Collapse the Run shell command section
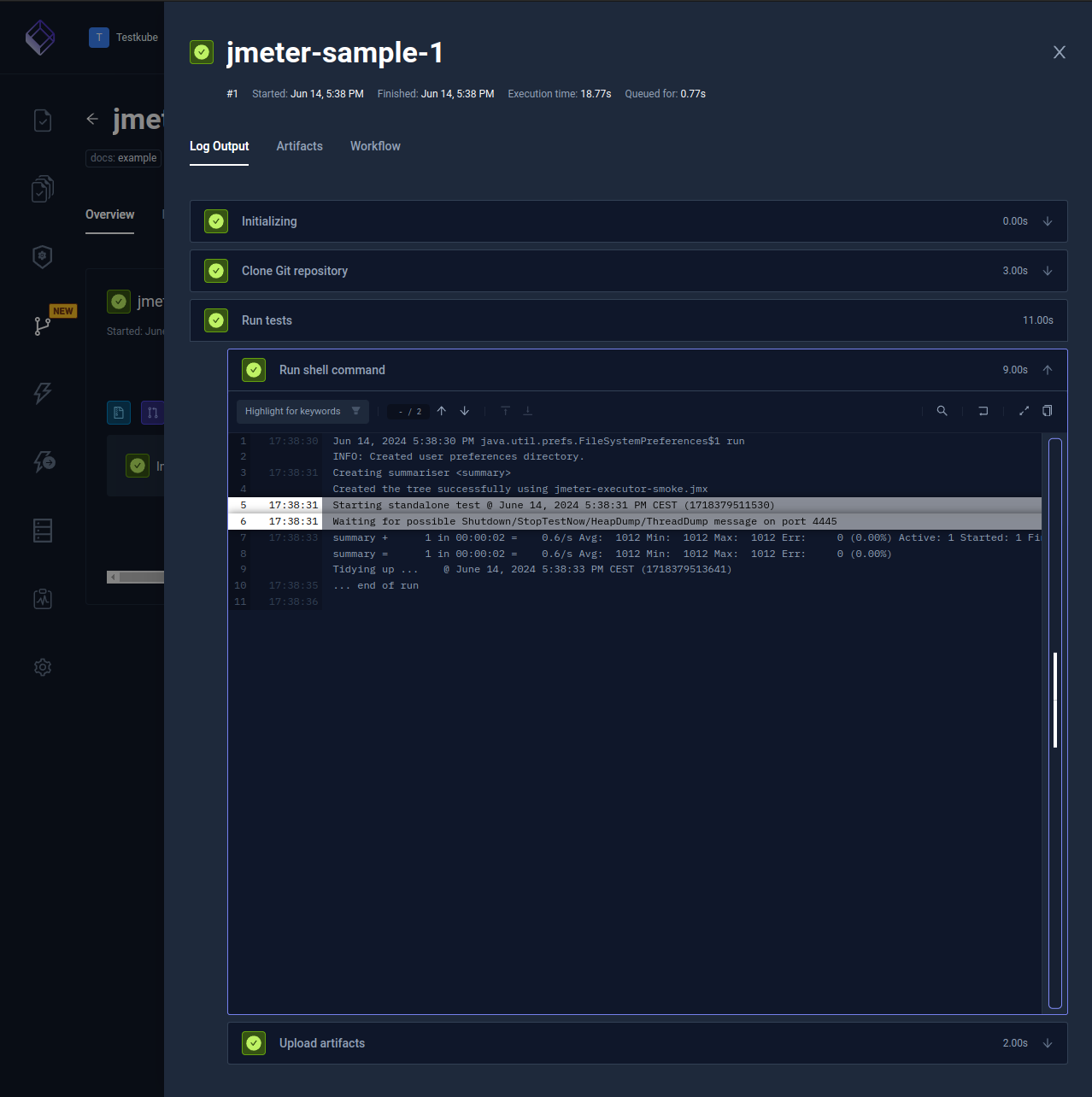Screen dimensions: 1092x1097 pos(1048,369)
